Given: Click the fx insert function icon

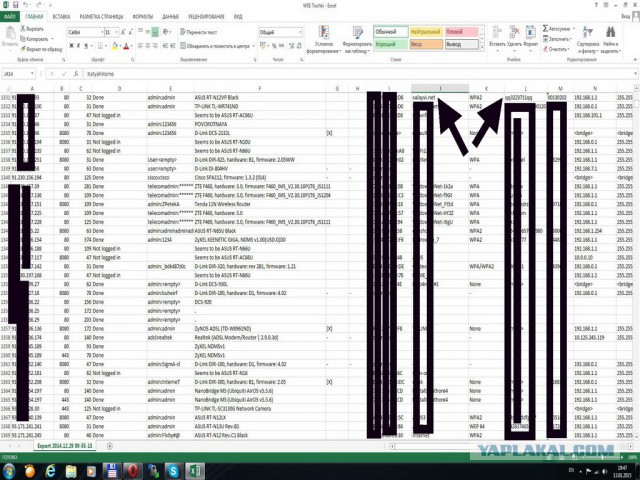Looking at the screenshot, I should point(76,74).
